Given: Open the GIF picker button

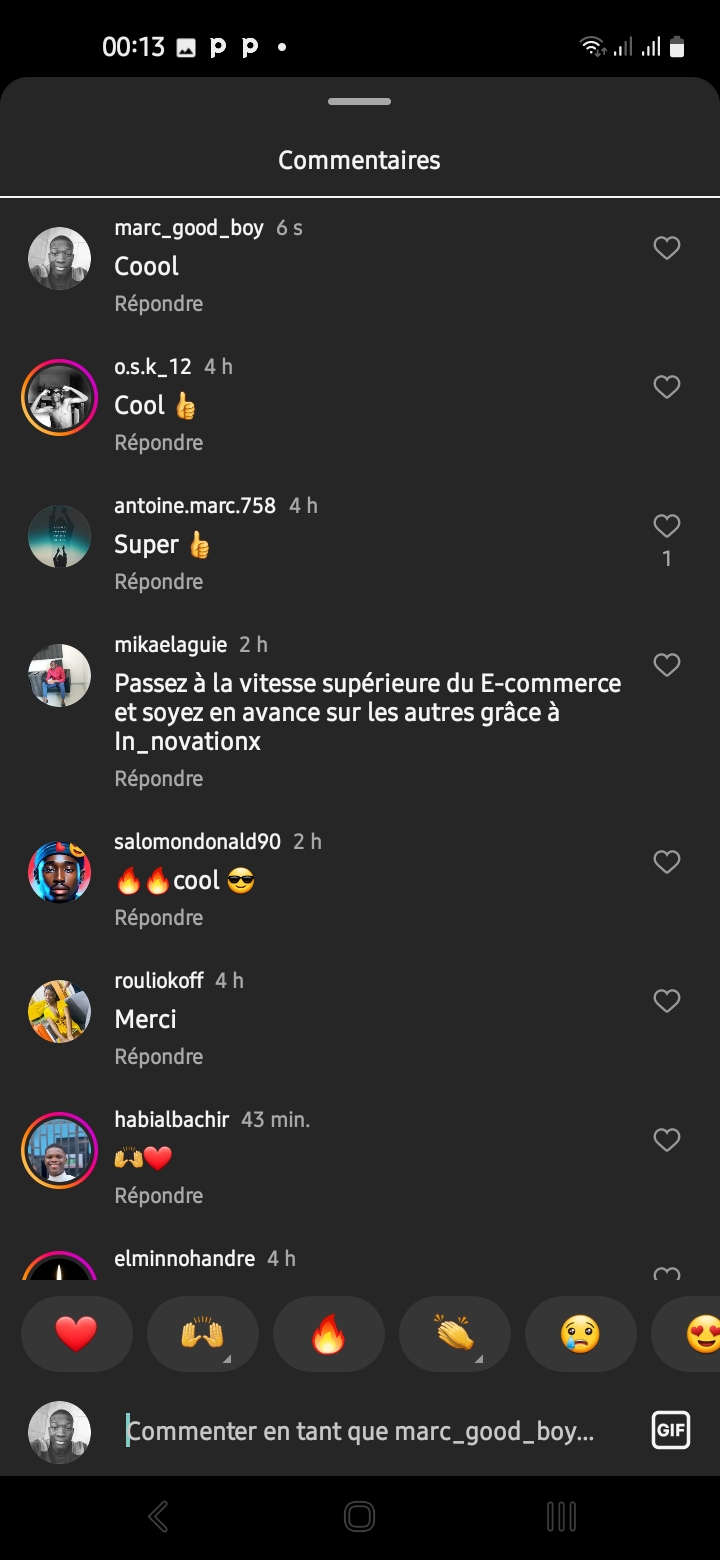Looking at the screenshot, I should click(670, 1430).
